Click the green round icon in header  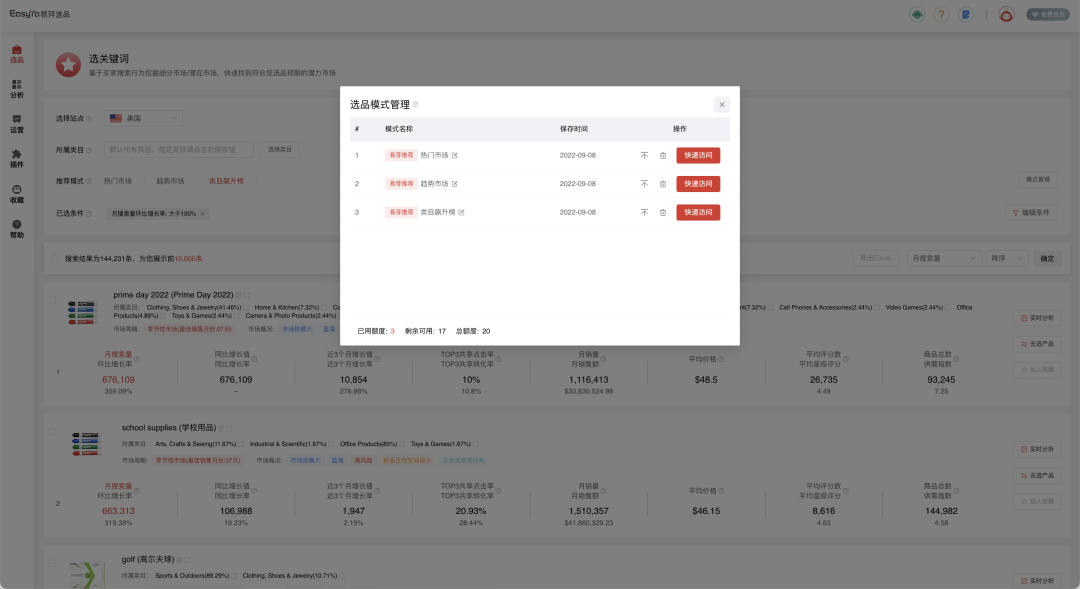coord(917,14)
